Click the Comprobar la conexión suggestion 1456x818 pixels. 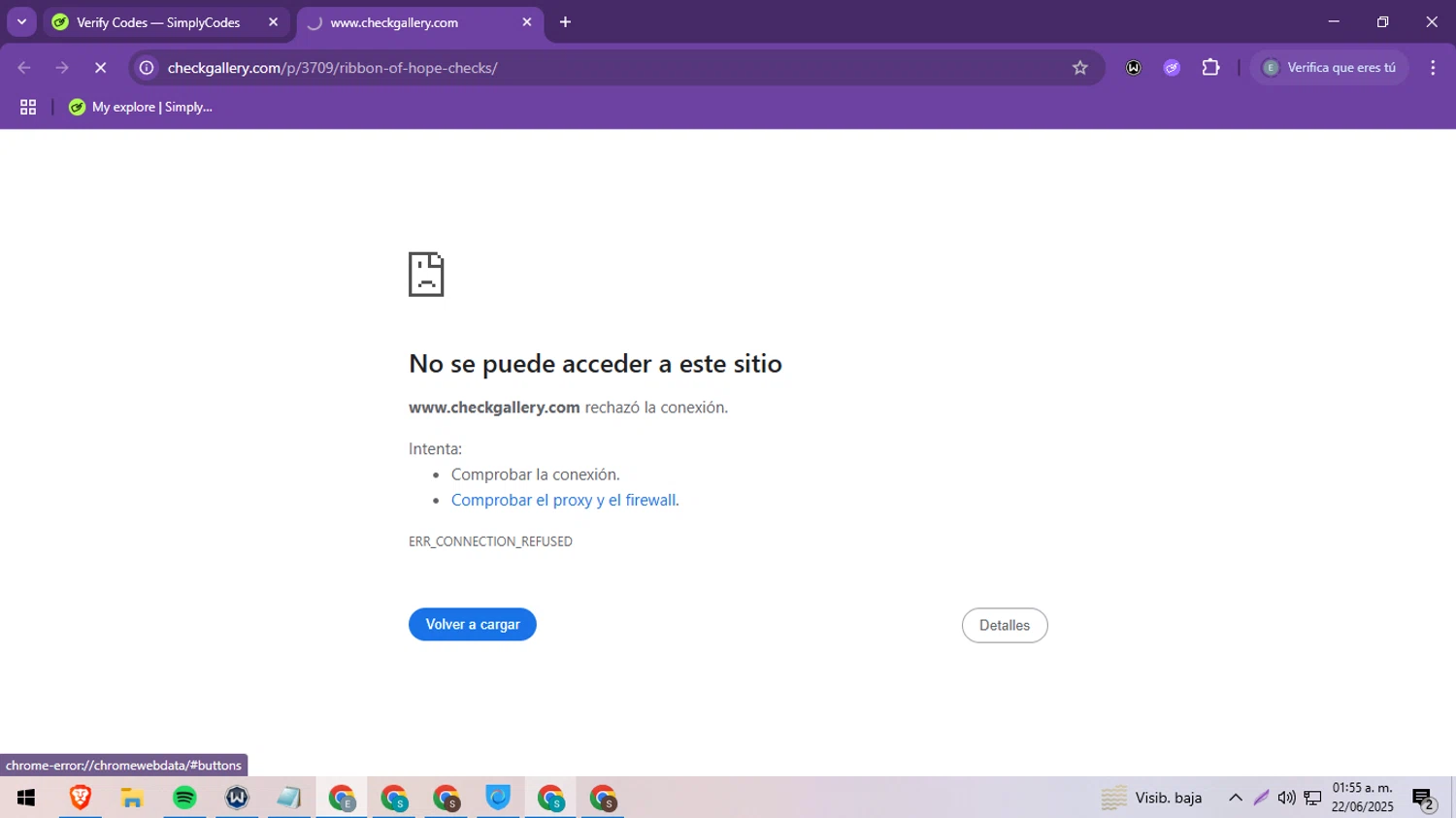pyautogui.click(x=535, y=474)
